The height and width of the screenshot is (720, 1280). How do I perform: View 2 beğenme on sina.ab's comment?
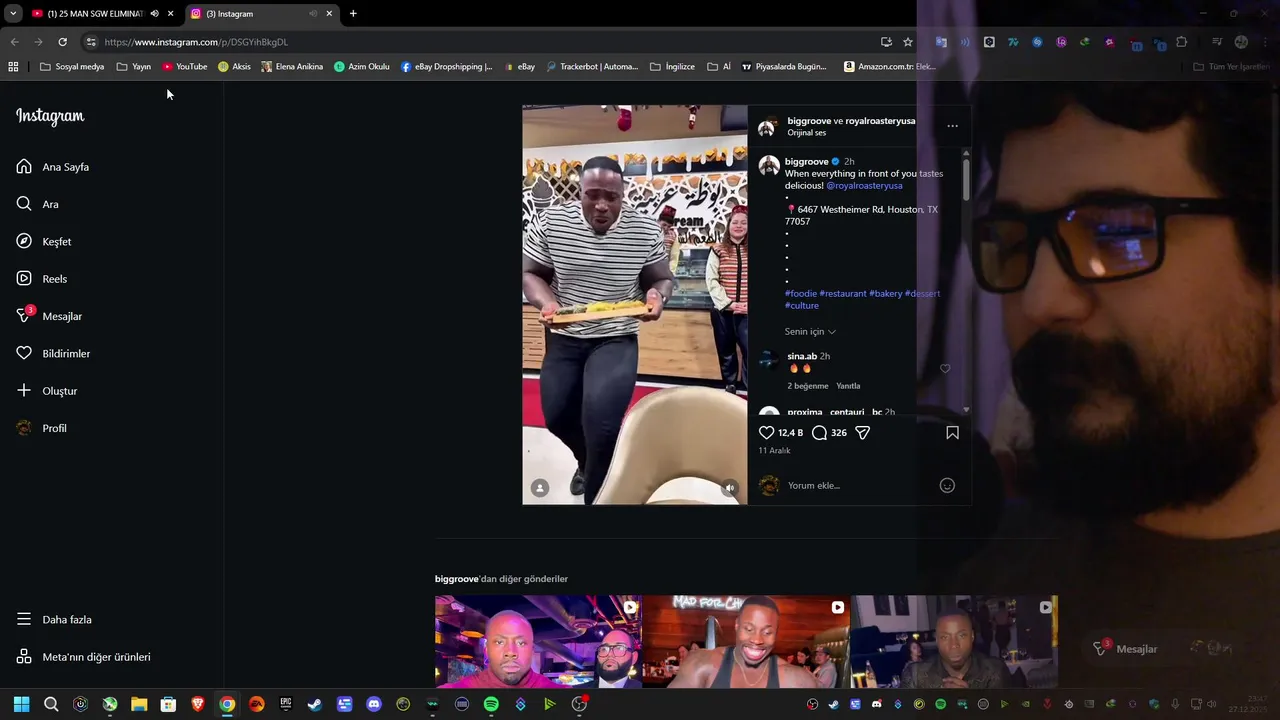click(x=808, y=386)
